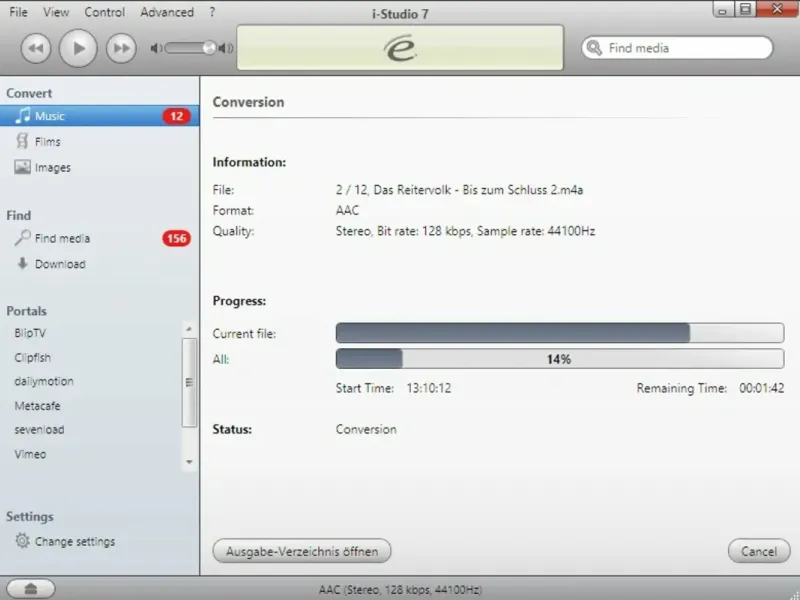This screenshot has height=600, width=800.
Task: Select Music in the Convert section
Action: 99,116
